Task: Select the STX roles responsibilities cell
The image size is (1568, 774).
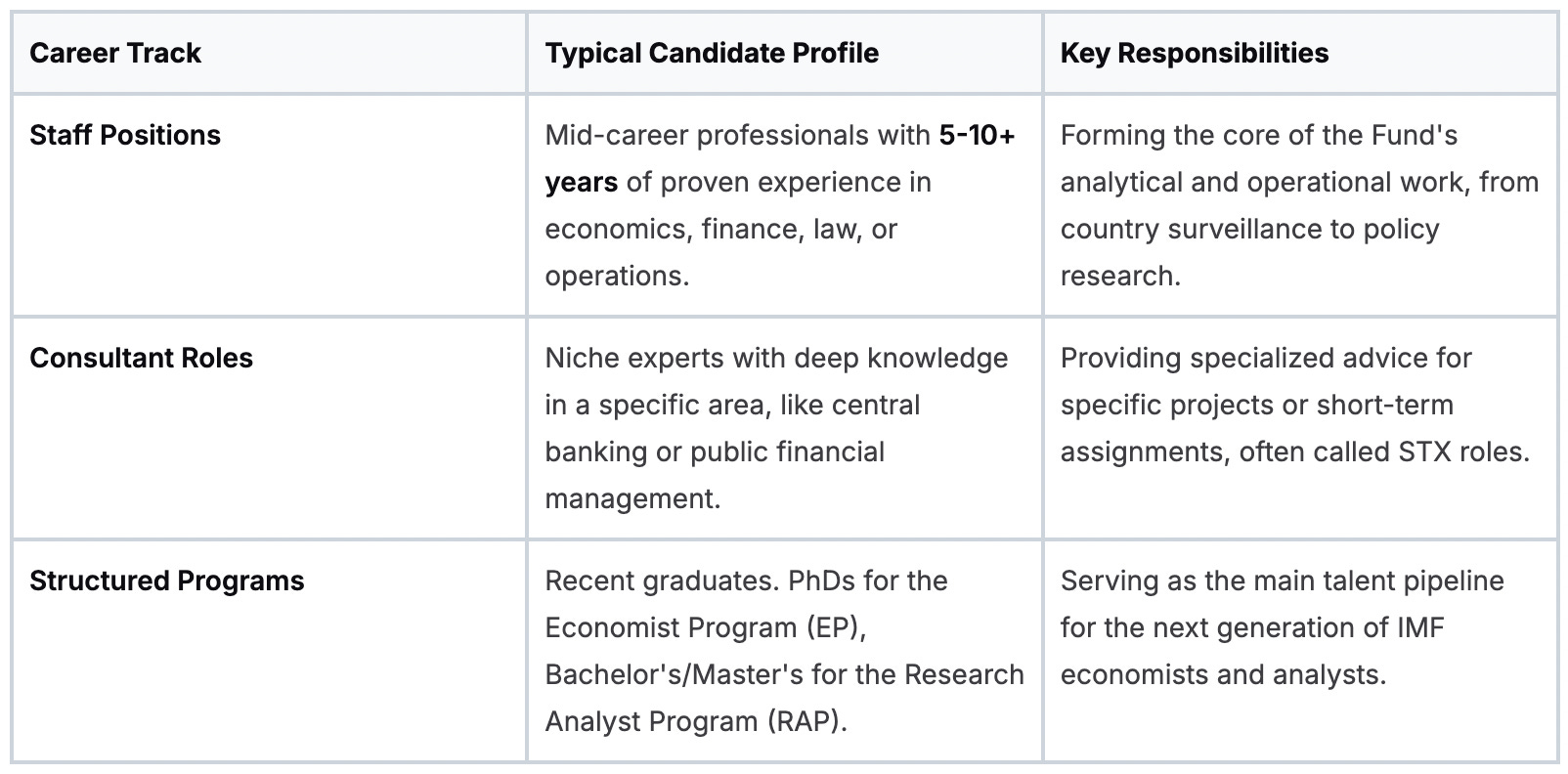Action: [x=1300, y=428]
